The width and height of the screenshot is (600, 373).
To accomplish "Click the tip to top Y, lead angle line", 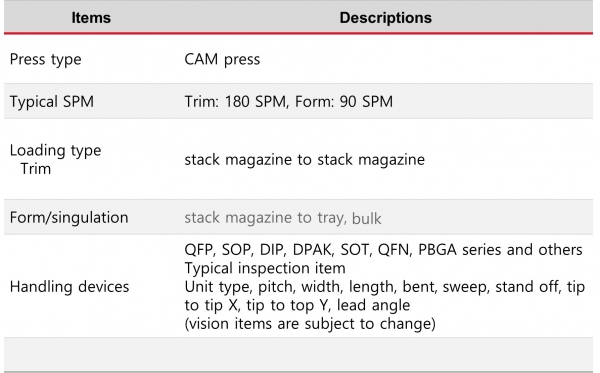I will pyautogui.click(x=297, y=305).
